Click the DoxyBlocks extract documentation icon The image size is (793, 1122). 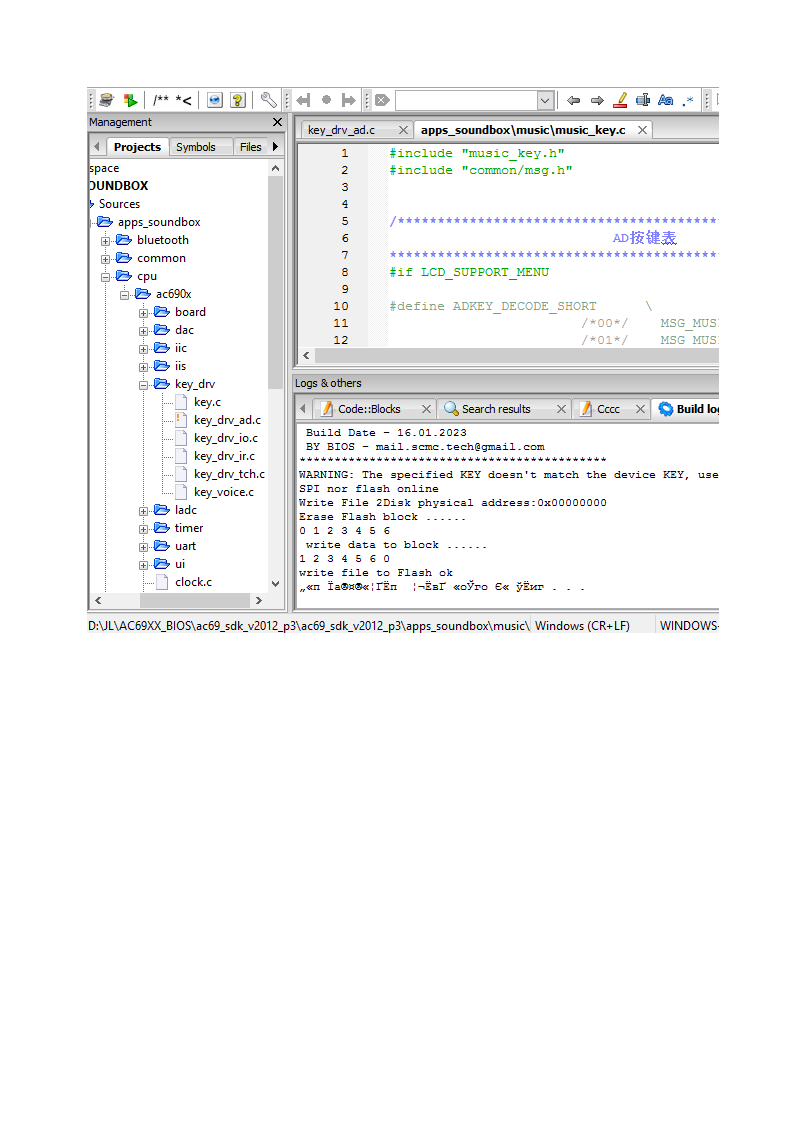[x=107, y=100]
